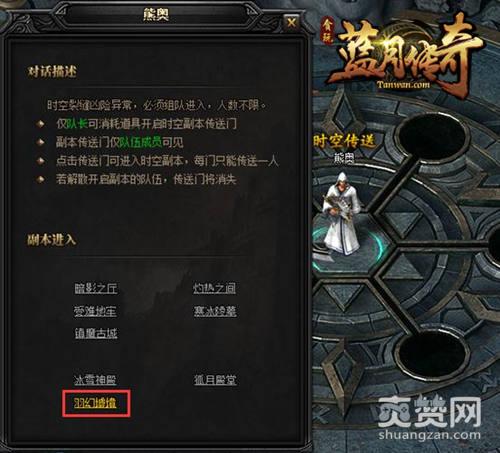Click the diamond bullet beside 若解散 line
Viewport: 500px width, 453px height.
point(41,179)
